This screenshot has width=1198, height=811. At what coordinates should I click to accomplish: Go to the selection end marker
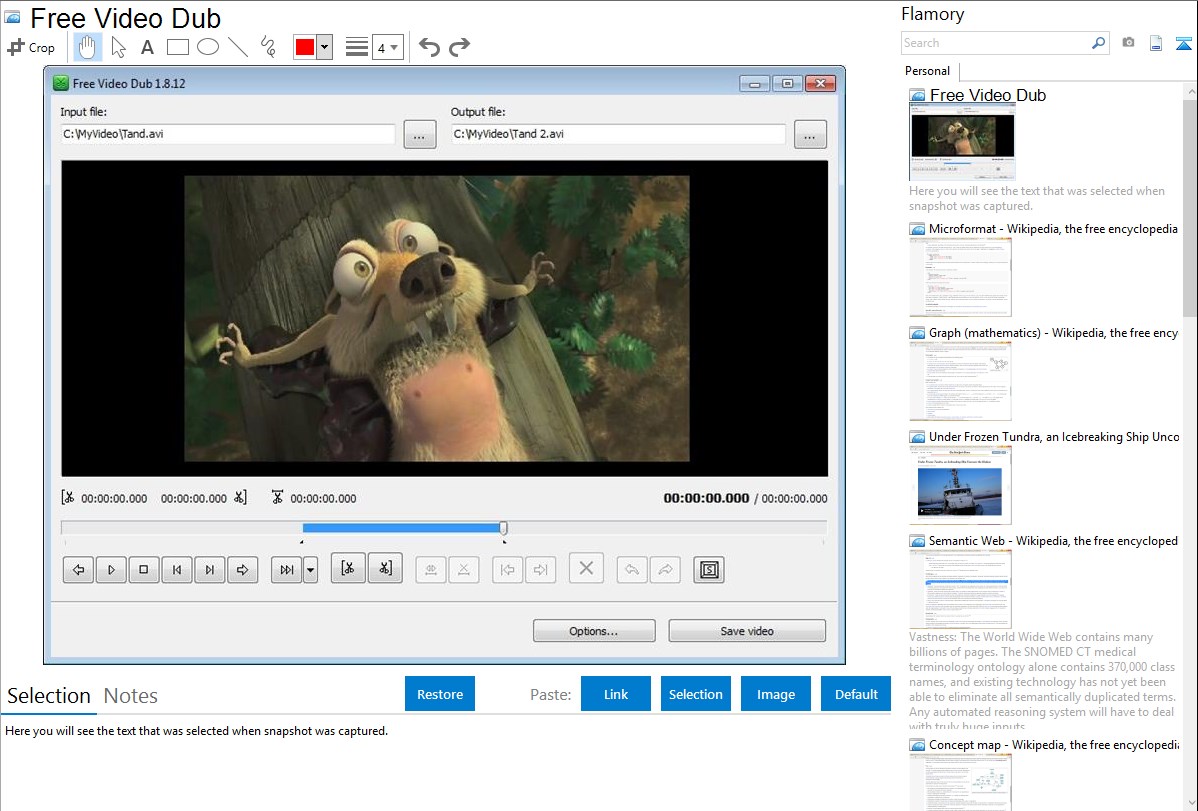point(540,569)
